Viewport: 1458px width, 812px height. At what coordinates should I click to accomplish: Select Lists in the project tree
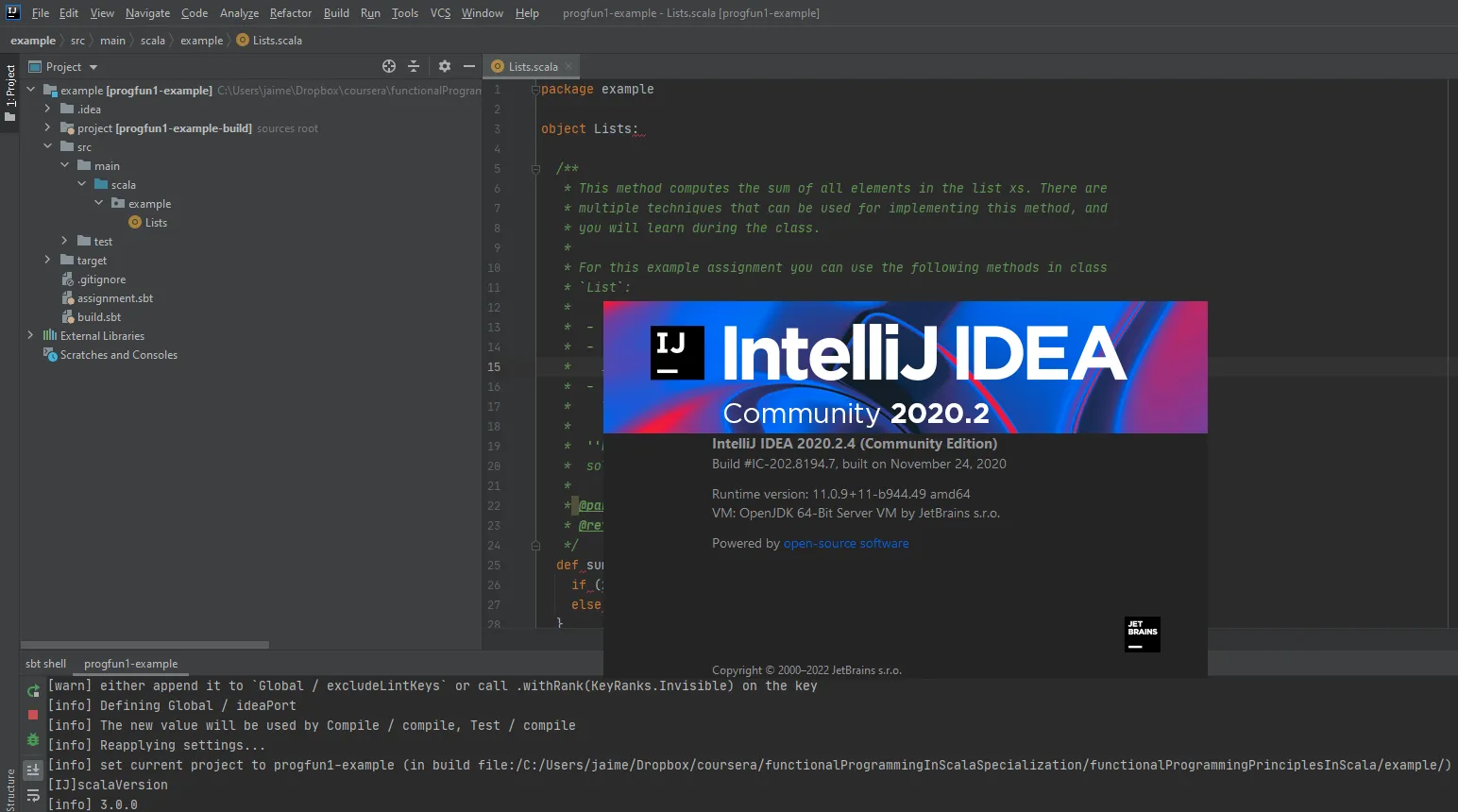click(156, 223)
